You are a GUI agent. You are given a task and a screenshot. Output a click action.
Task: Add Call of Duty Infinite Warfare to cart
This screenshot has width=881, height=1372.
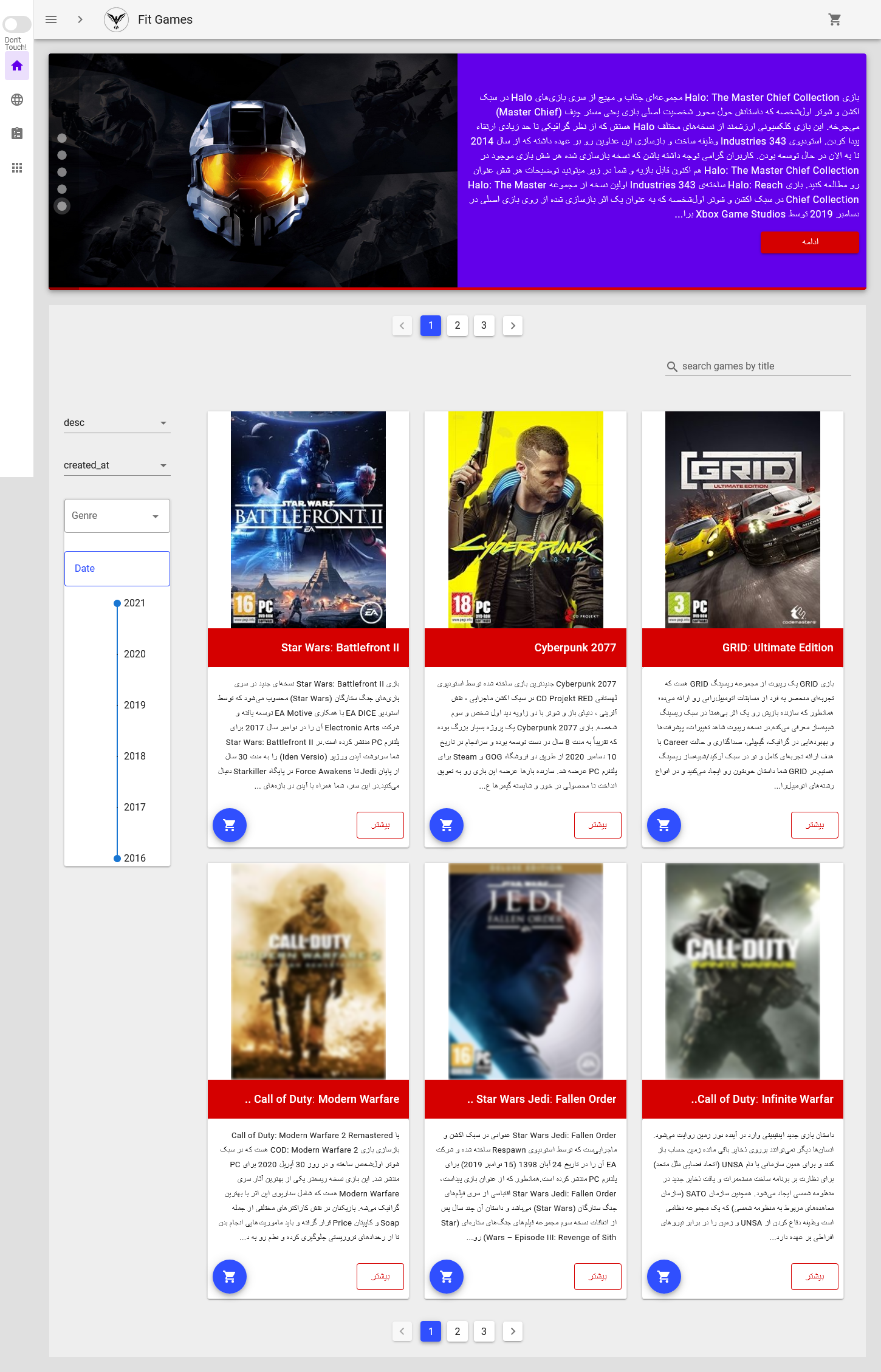(x=664, y=1277)
